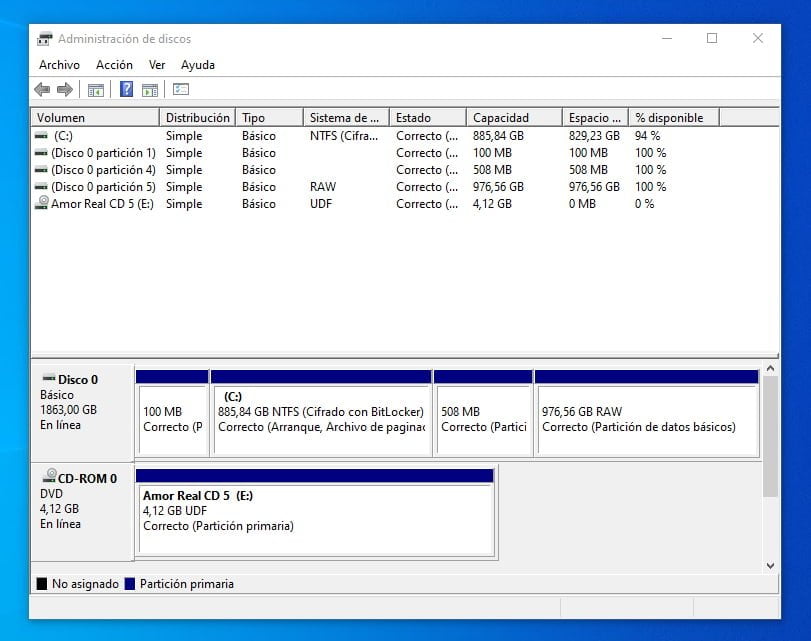Click the Disco 0 disk label panel
This screenshot has height=641, width=811.
click(83, 413)
